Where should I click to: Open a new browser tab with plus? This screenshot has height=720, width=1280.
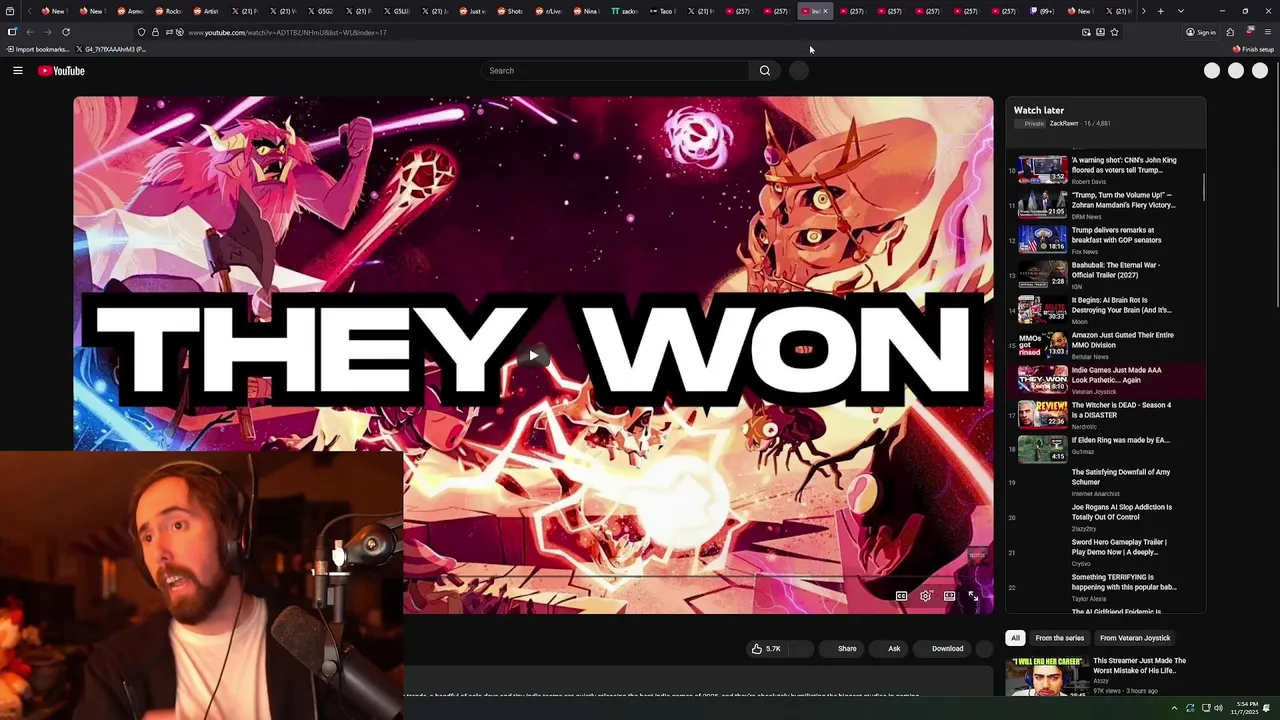click(x=1160, y=11)
